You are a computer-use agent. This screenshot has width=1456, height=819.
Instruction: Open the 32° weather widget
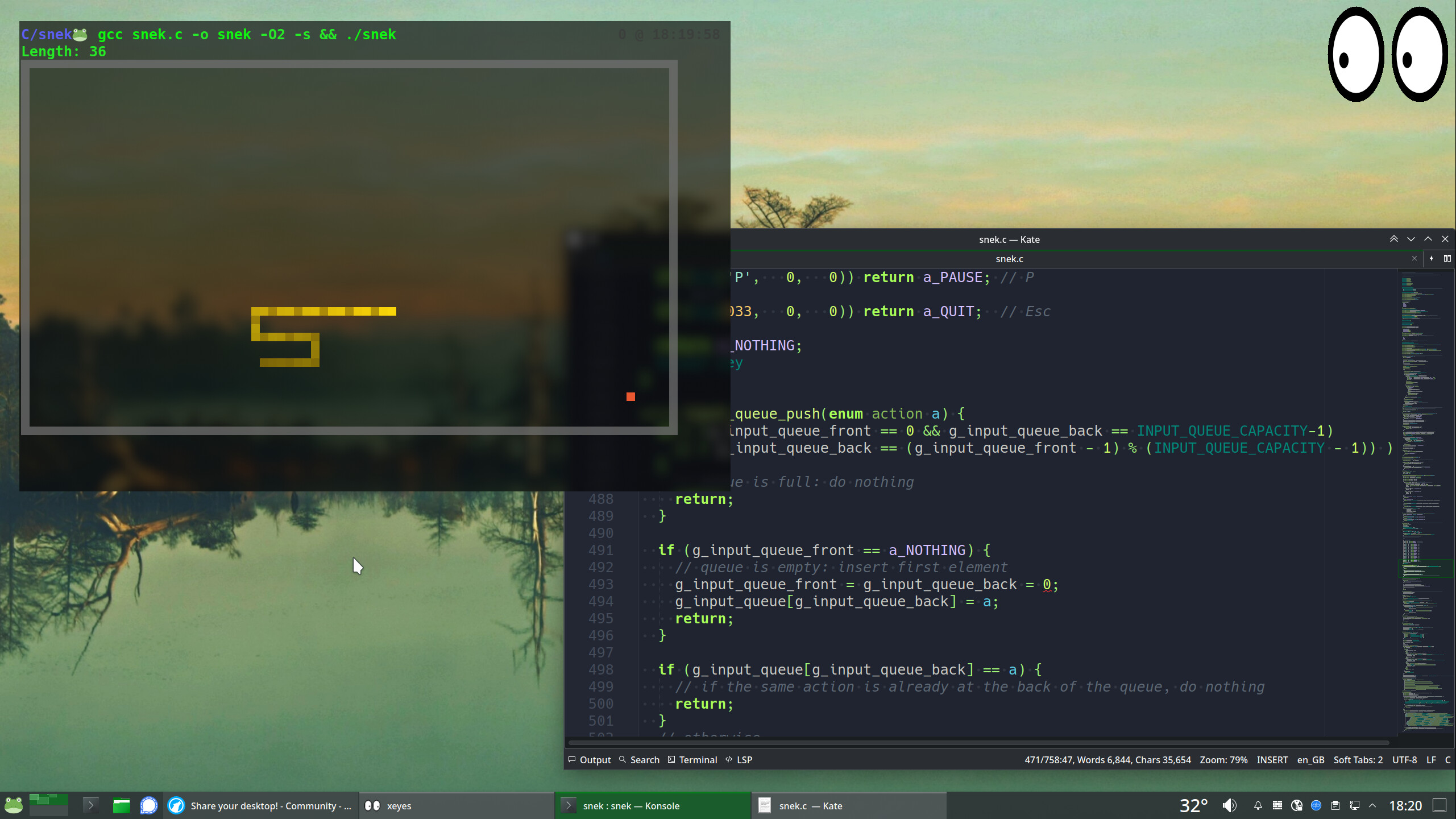[x=1193, y=805]
